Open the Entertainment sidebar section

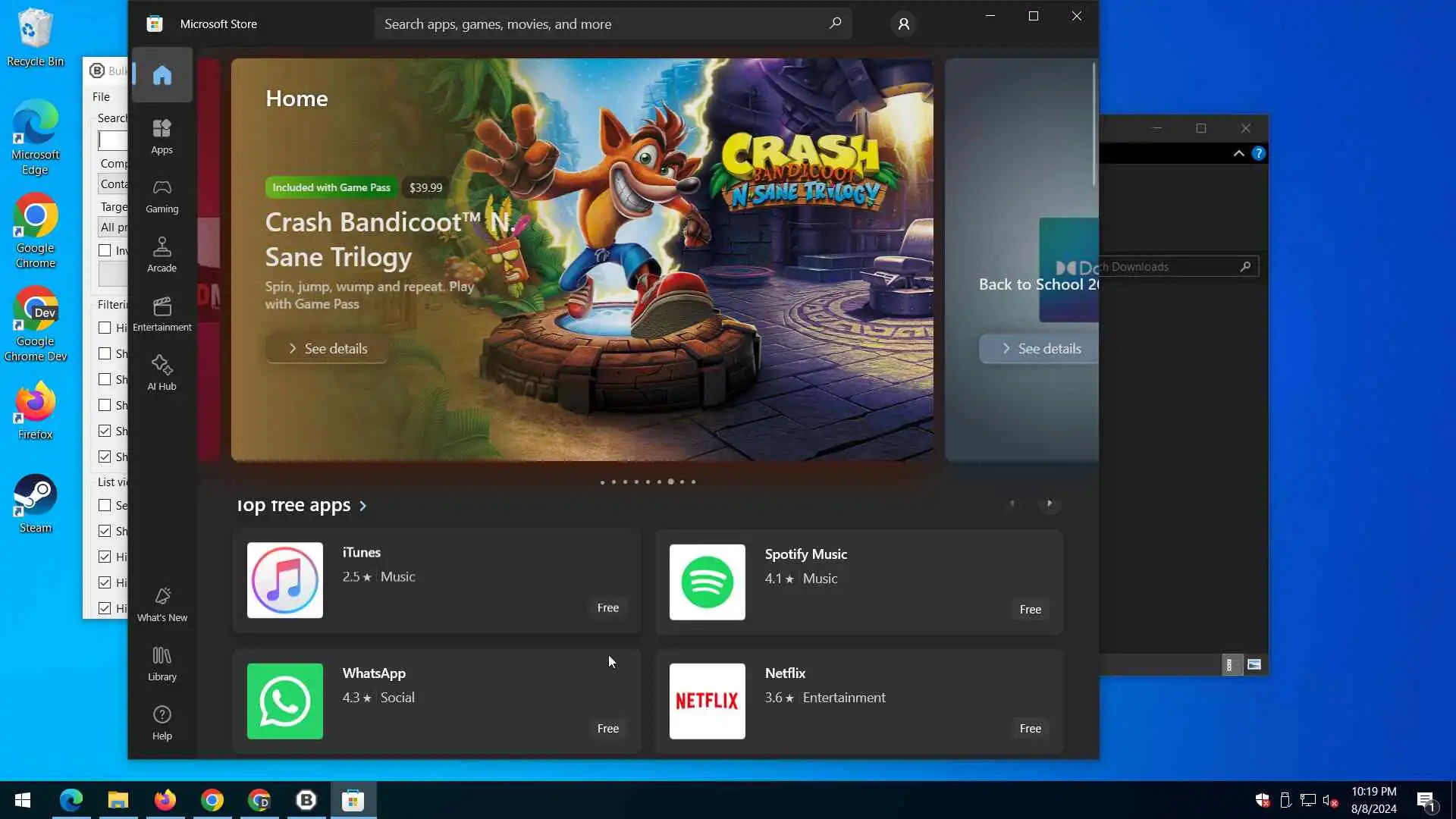point(162,314)
